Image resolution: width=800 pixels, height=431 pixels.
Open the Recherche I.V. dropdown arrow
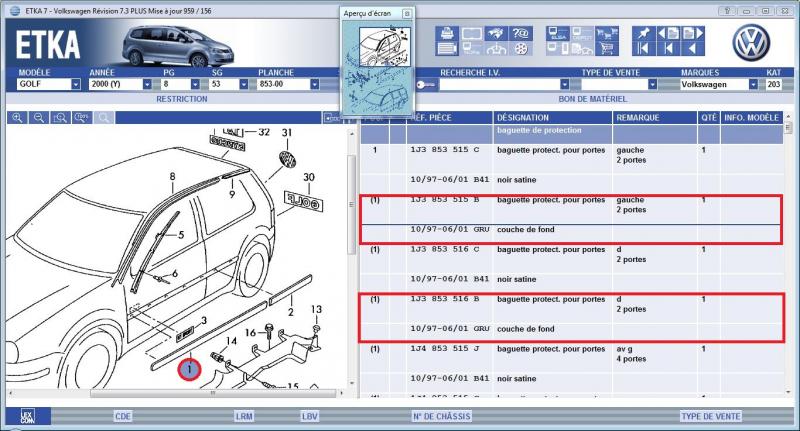[564, 84]
